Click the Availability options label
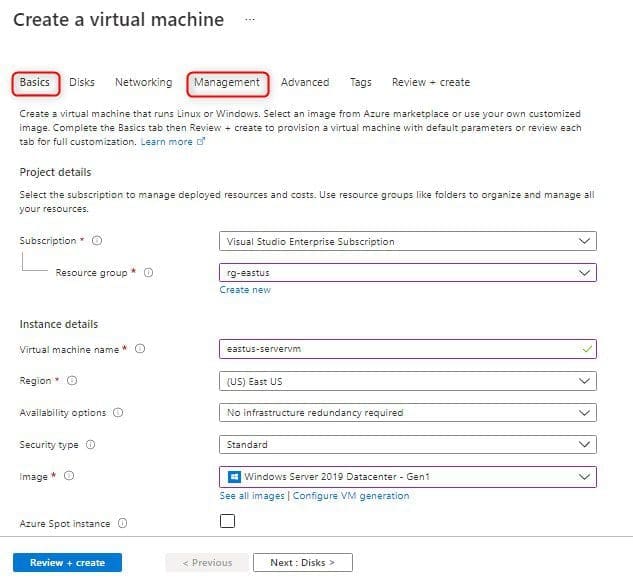The width and height of the screenshot is (633, 583). coord(63,413)
